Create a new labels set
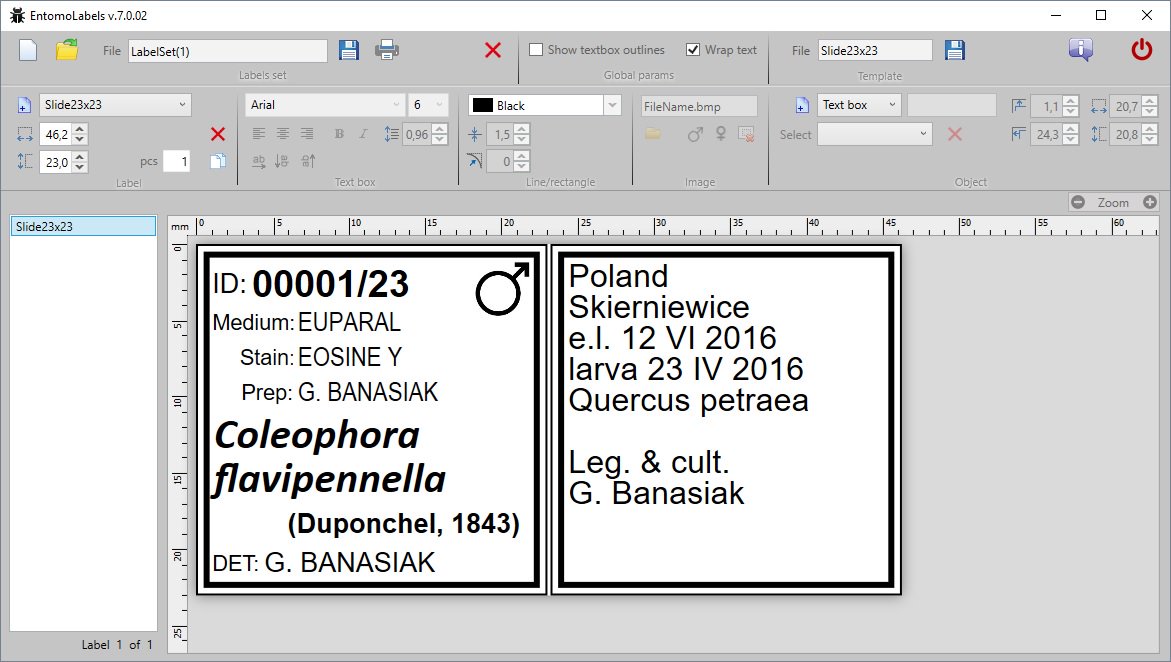 click(x=28, y=50)
